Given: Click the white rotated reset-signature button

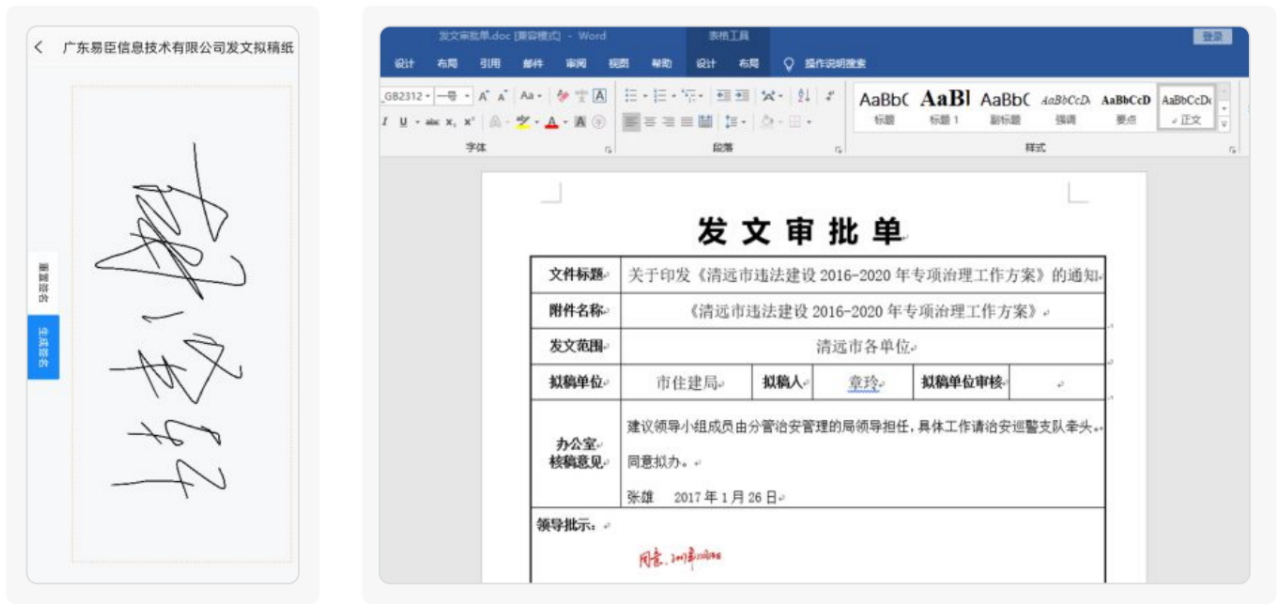Looking at the screenshot, I should click(x=43, y=283).
